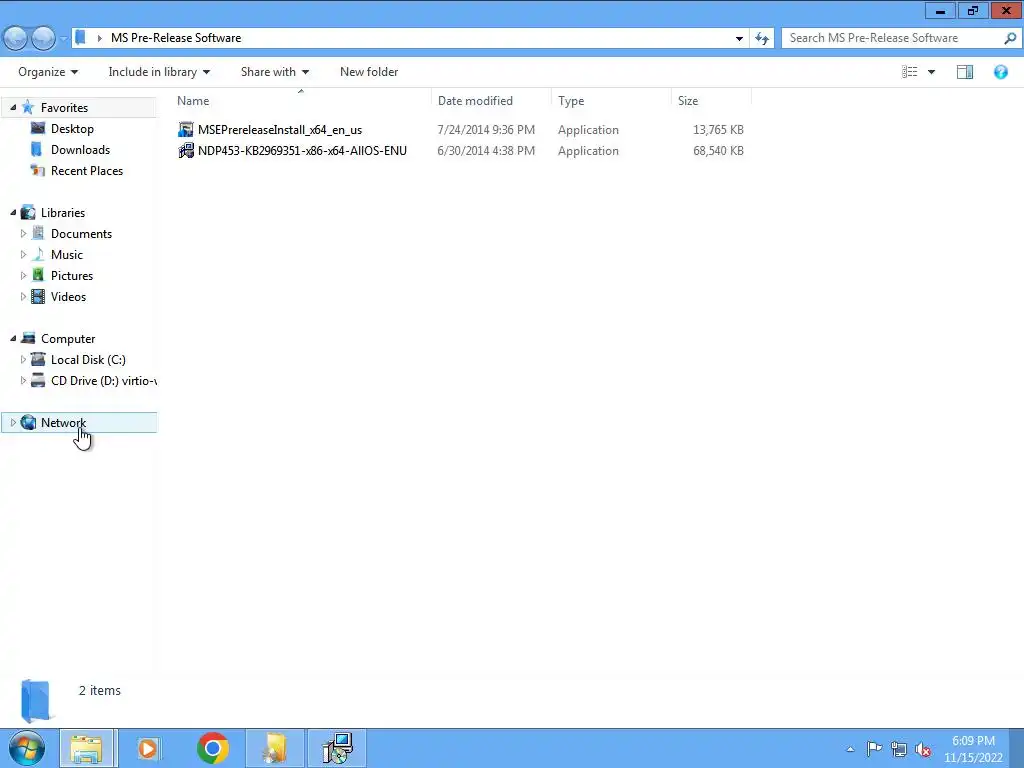Viewport: 1024px width, 768px height.
Task: Click the Videos library icon
Action: click(x=38, y=296)
